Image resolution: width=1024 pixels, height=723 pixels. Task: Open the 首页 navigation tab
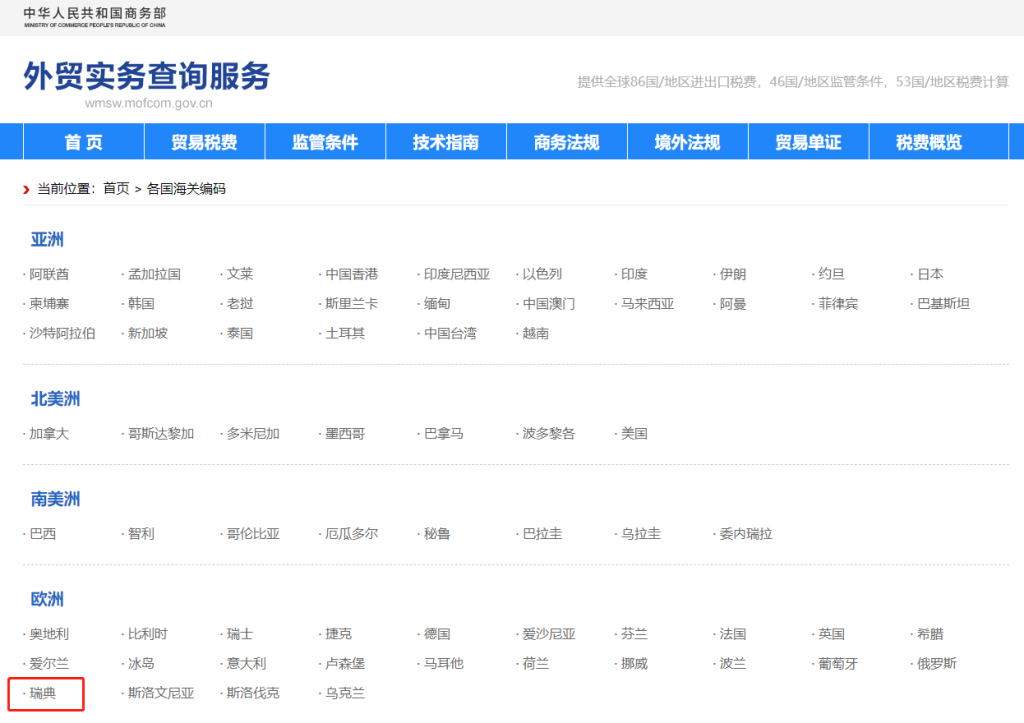tap(84, 142)
